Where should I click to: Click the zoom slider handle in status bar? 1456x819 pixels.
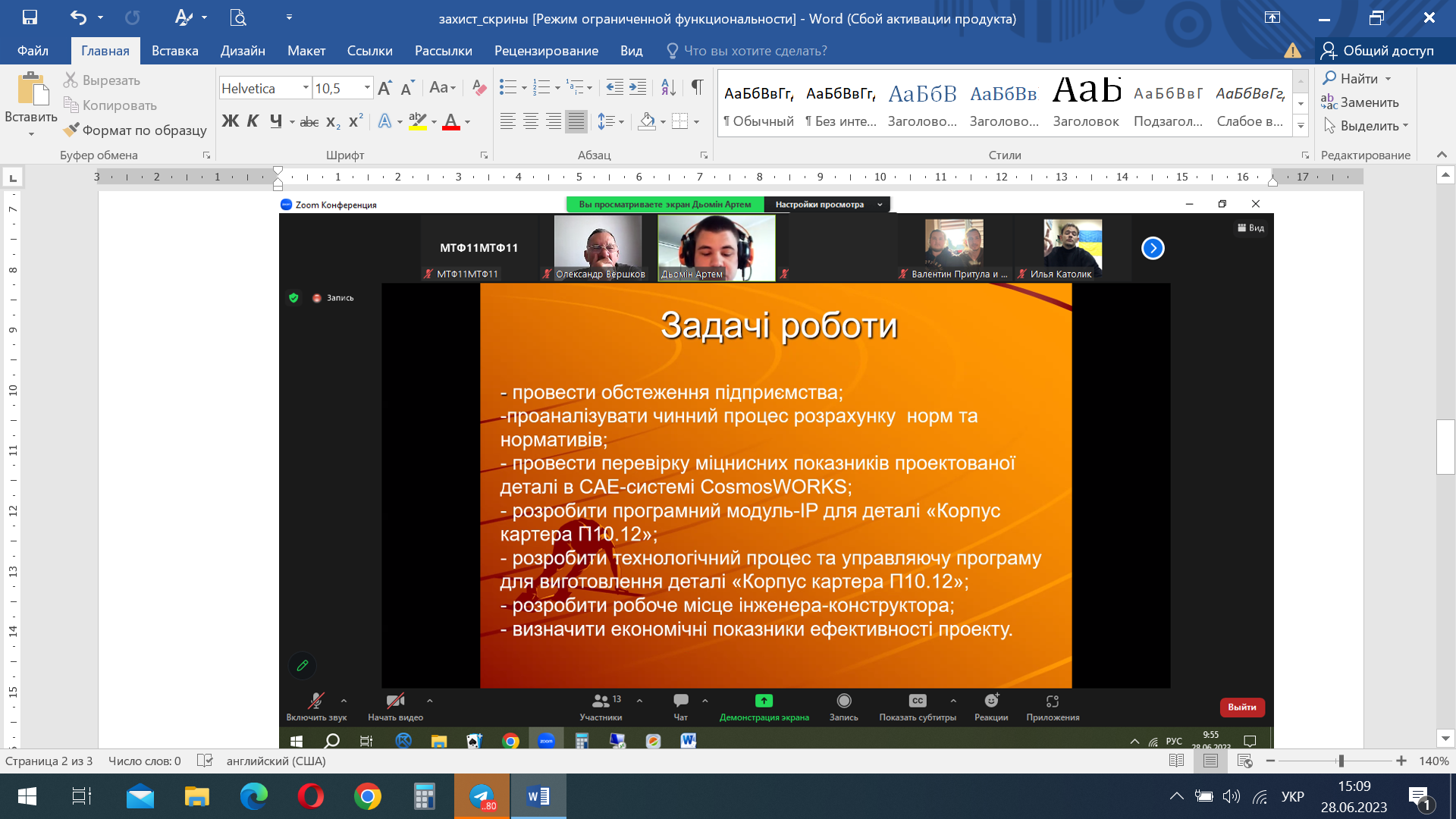click(x=1341, y=761)
